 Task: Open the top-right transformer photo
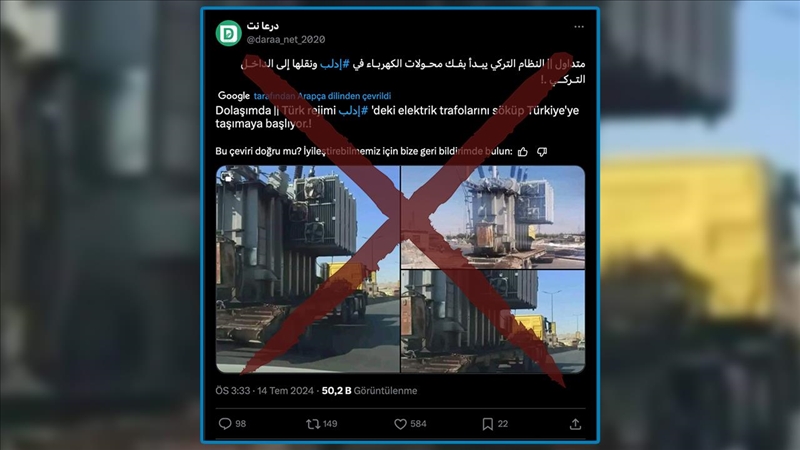tap(493, 217)
